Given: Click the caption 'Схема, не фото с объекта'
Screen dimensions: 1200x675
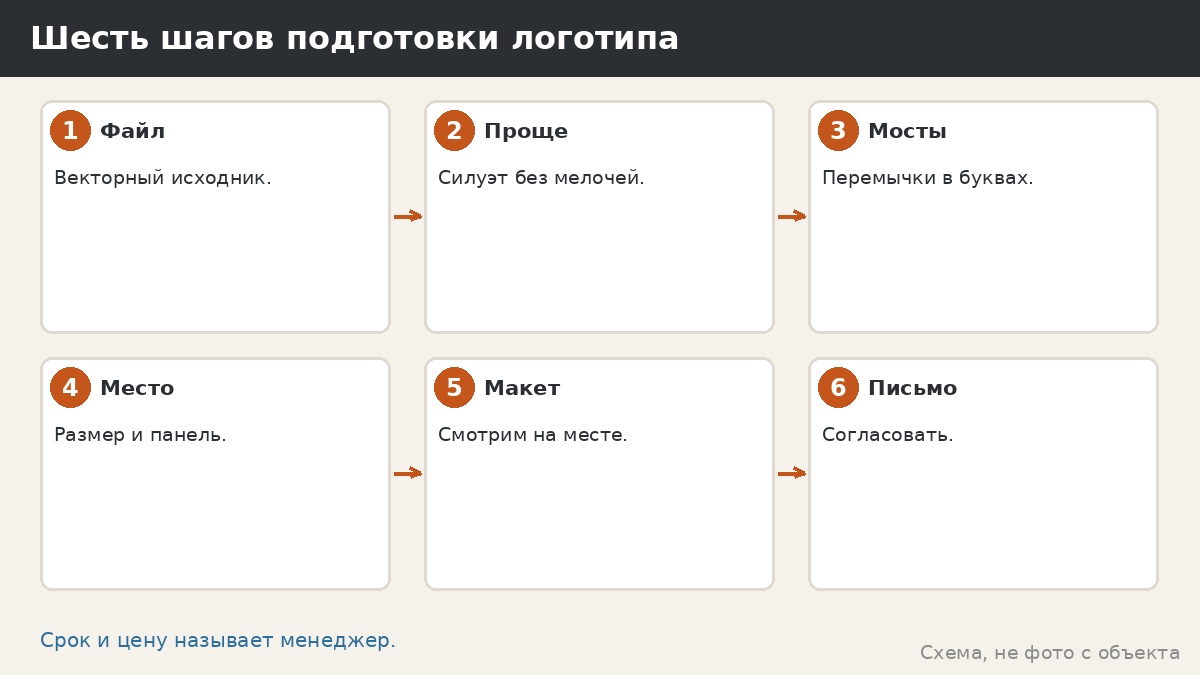Looking at the screenshot, I should click(x=1050, y=653).
